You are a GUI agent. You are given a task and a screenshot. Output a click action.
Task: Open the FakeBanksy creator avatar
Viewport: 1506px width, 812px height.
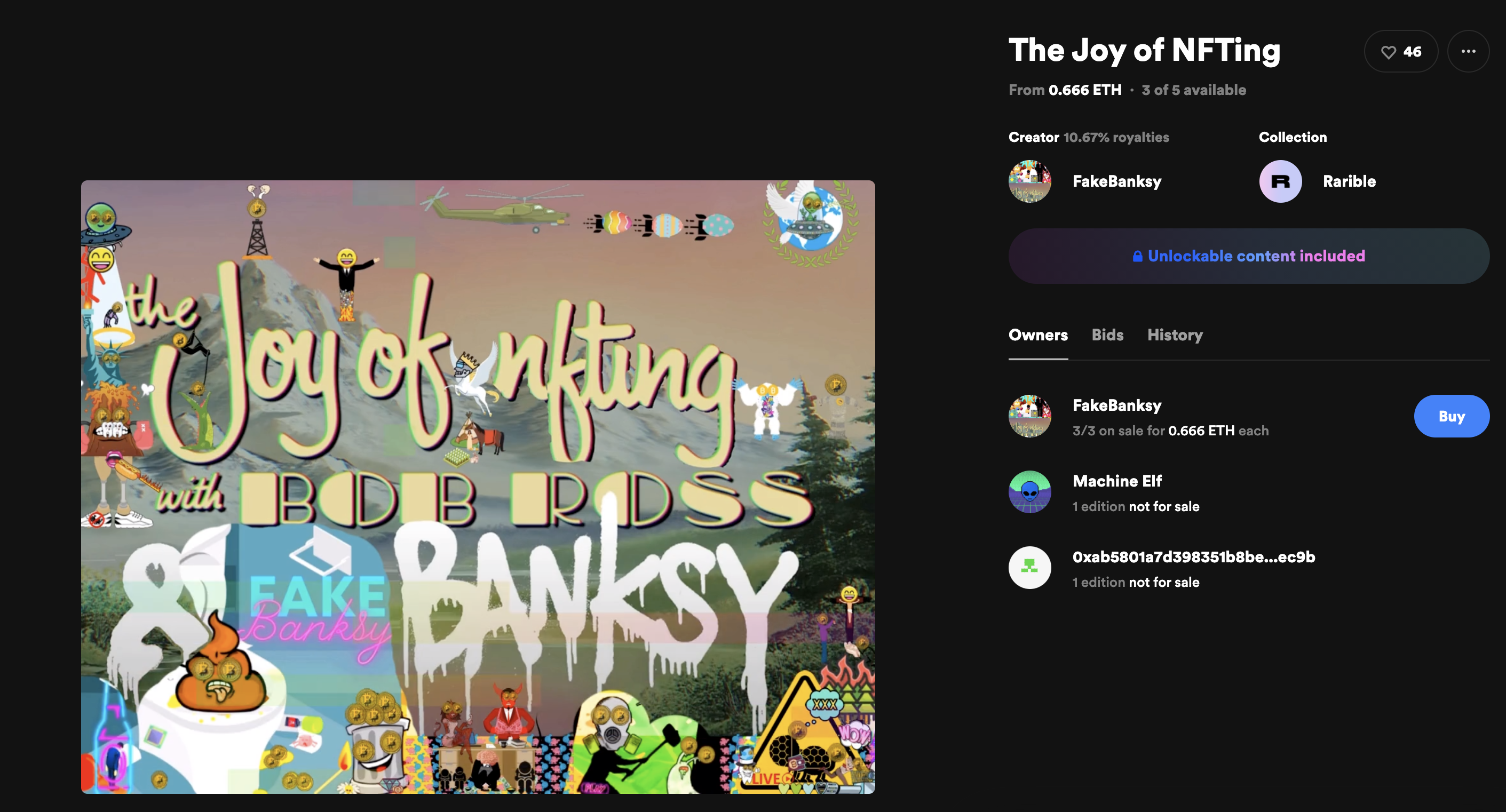[x=1029, y=181]
